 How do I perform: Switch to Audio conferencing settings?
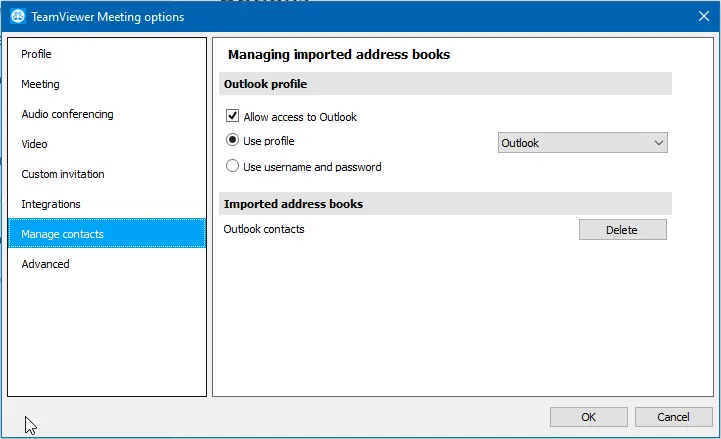point(107,114)
